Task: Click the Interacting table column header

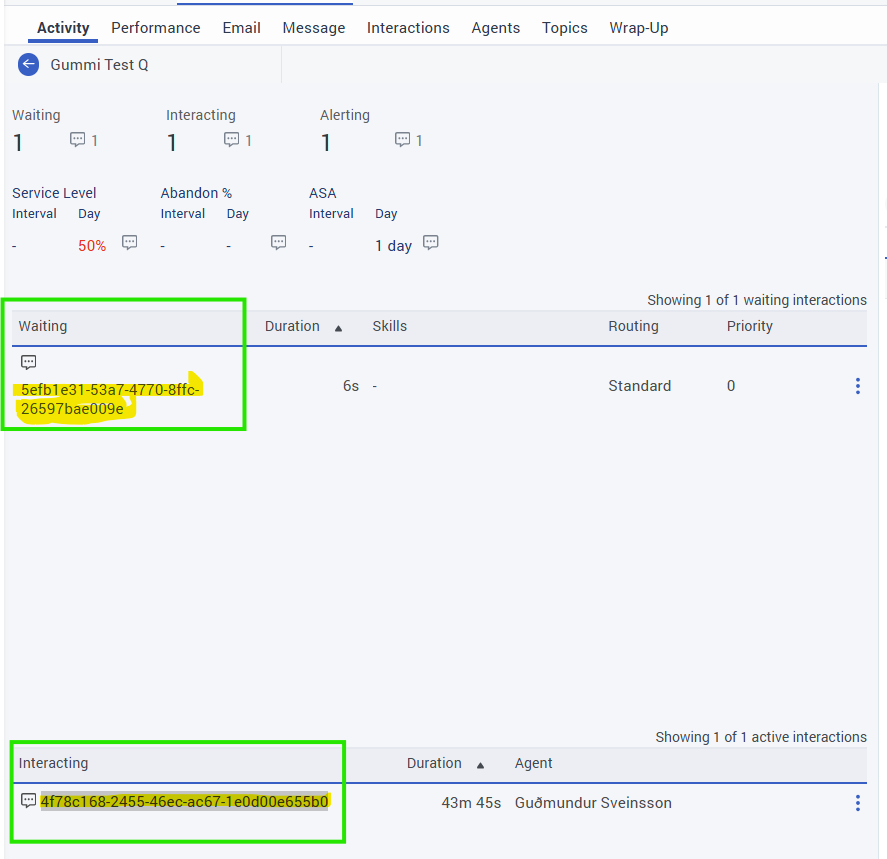Action: 53,763
